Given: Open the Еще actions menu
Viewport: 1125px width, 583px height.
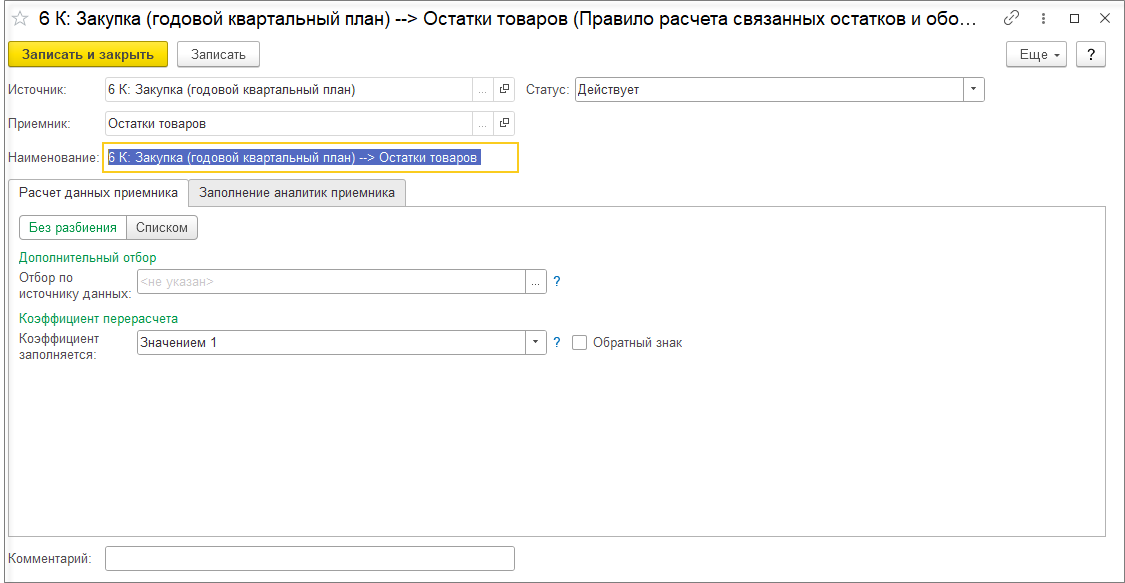Looking at the screenshot, I should 1038,54.
